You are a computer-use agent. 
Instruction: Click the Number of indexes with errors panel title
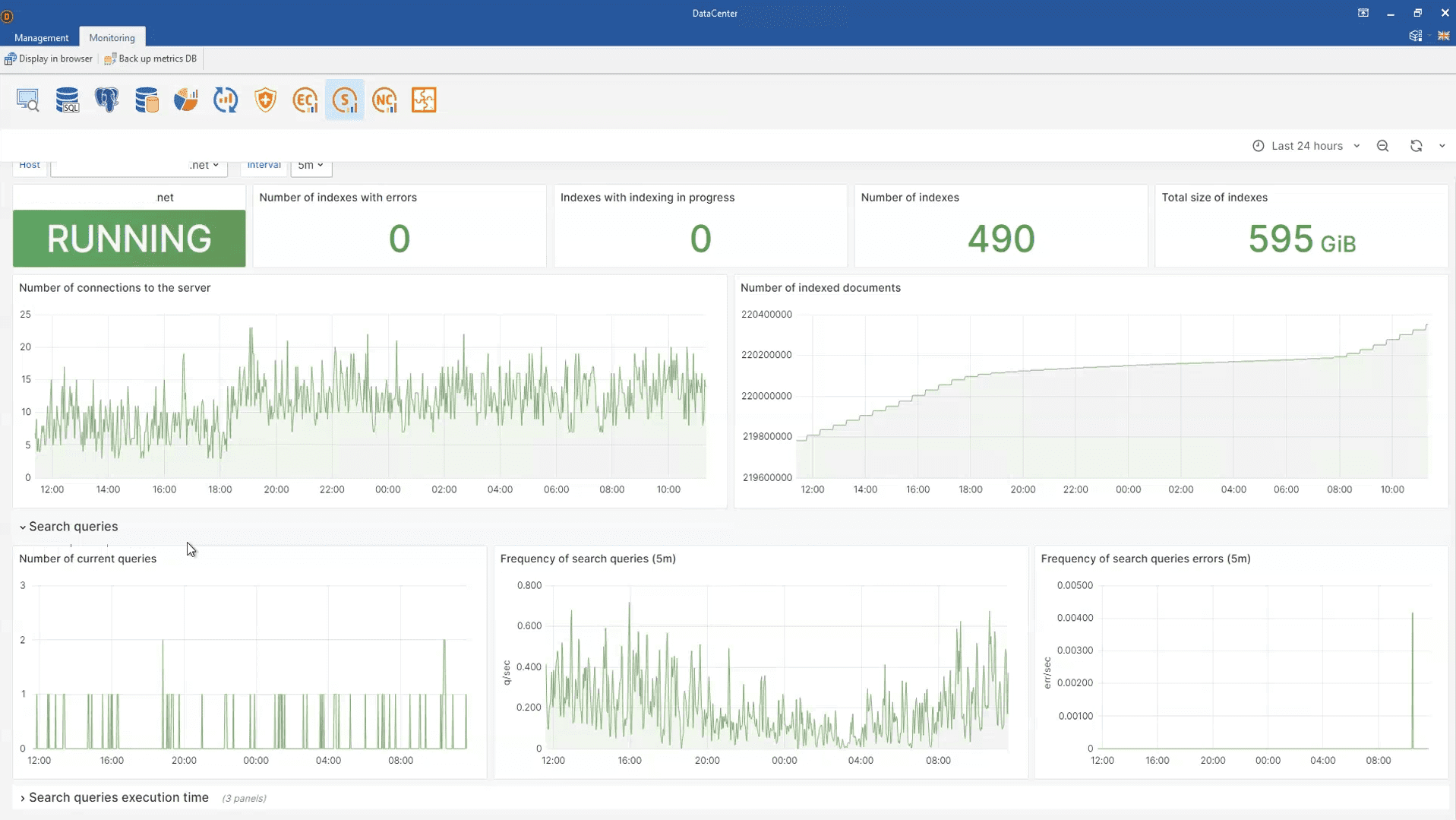(338, 198)
